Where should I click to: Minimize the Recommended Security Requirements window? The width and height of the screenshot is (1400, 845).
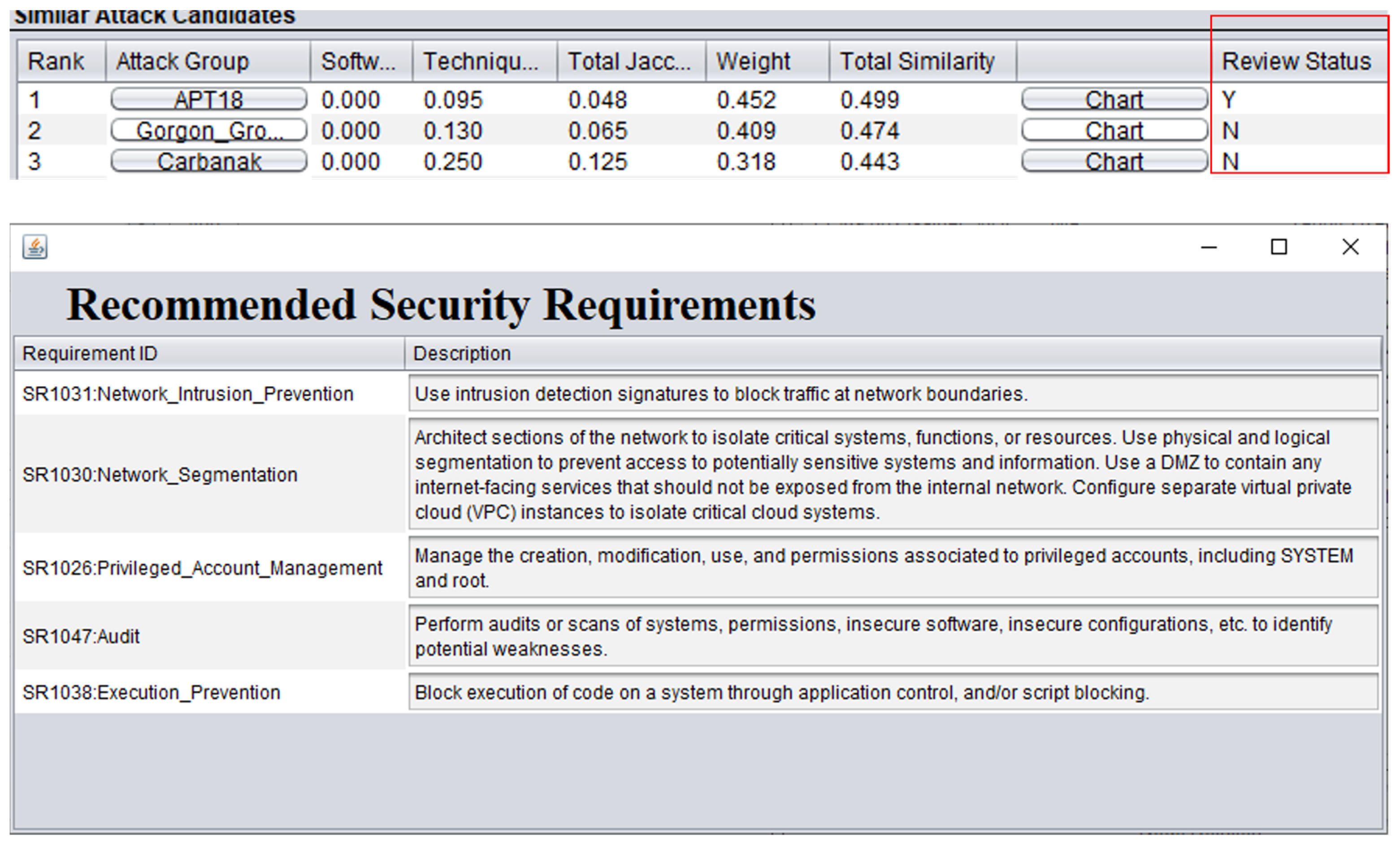[x=1209, y=248]
